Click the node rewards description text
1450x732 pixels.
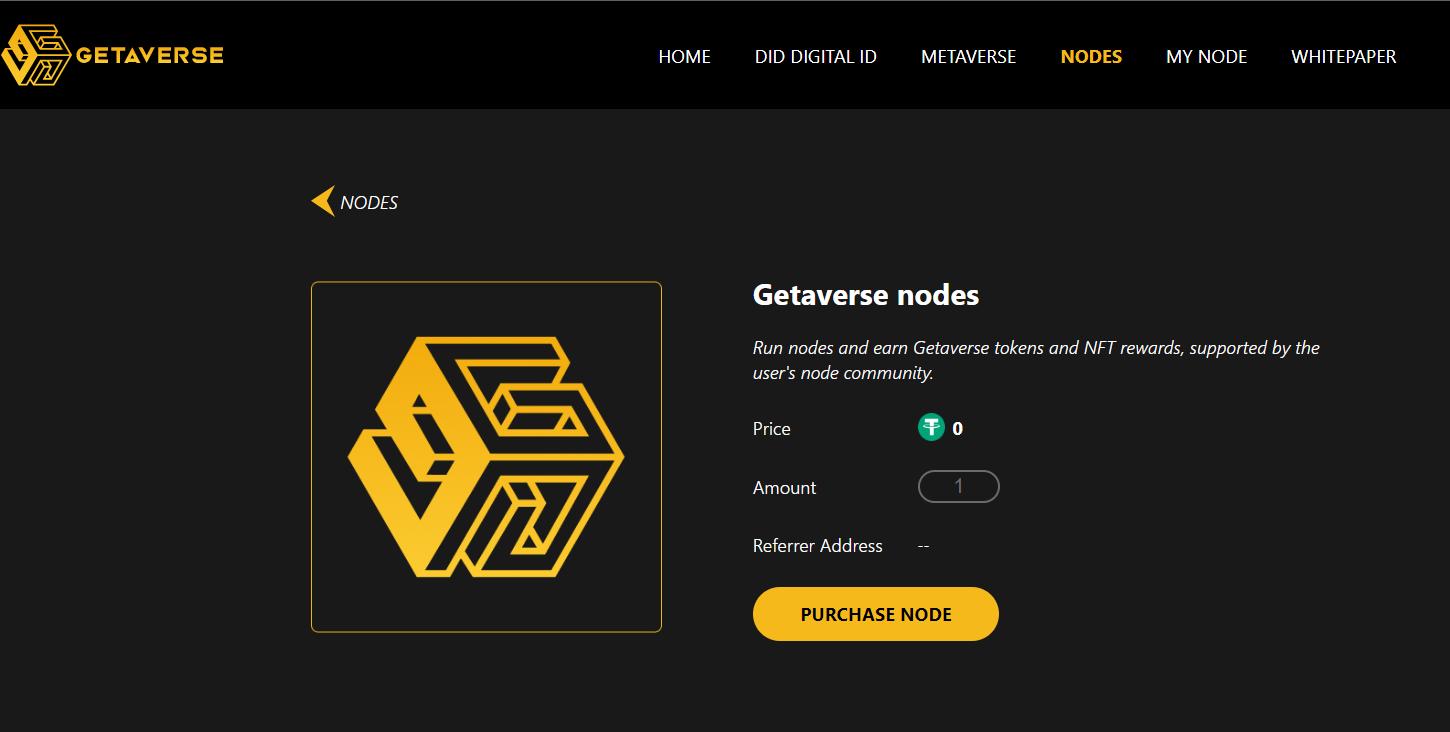pyautogui.click(x=1035, y=360)
